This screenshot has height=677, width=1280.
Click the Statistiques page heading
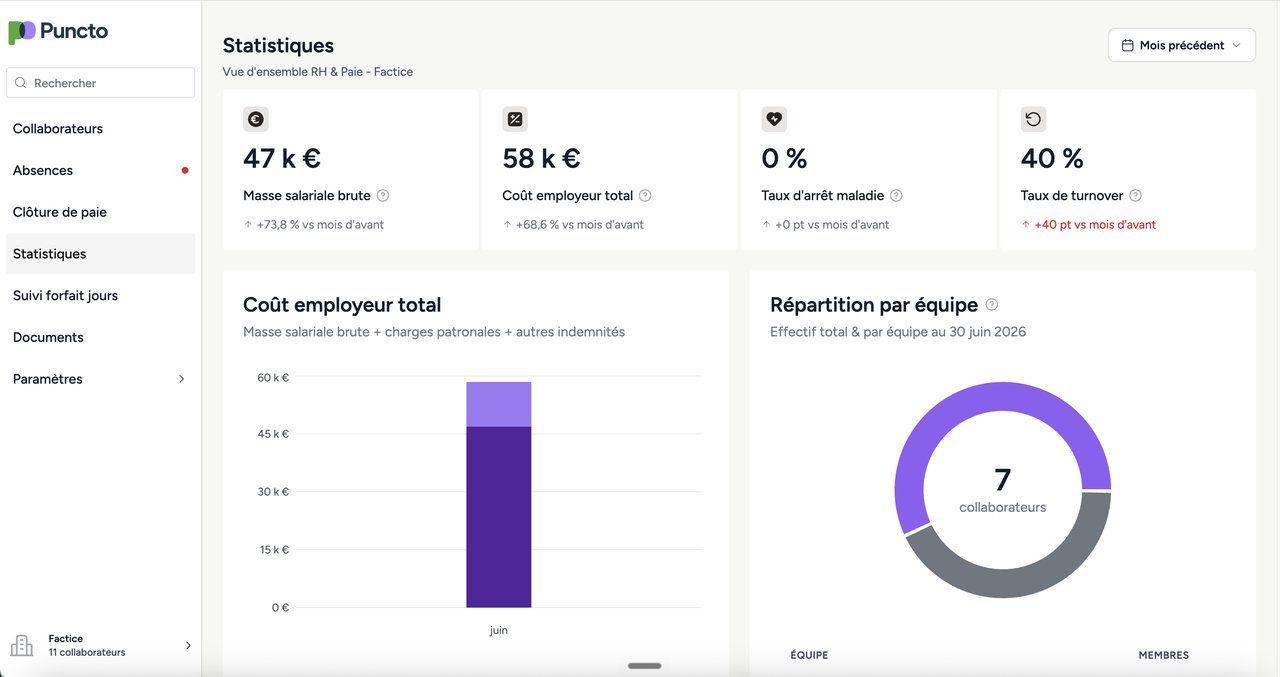278,45
